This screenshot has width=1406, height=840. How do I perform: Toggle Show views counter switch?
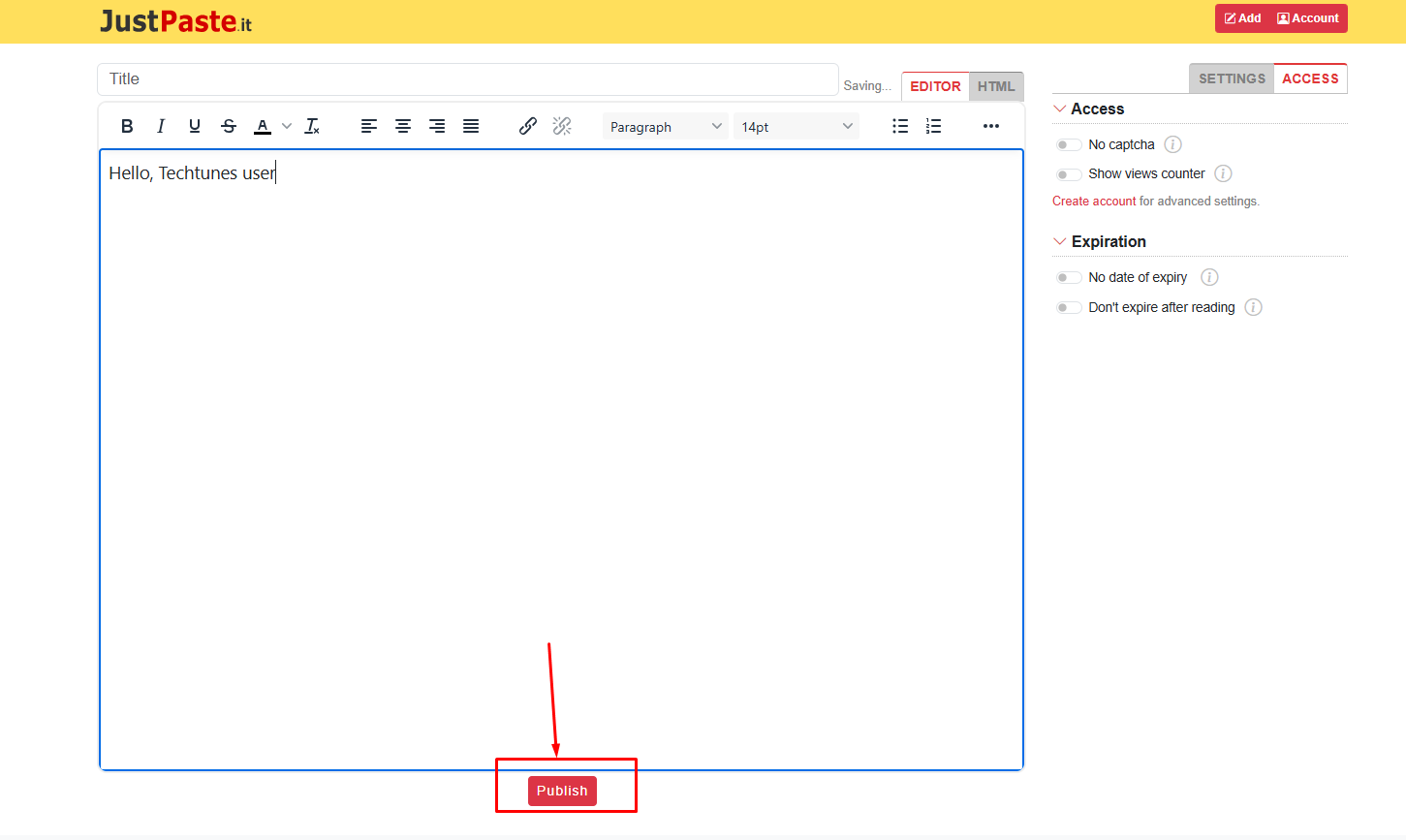click(x=1069, y=174)
